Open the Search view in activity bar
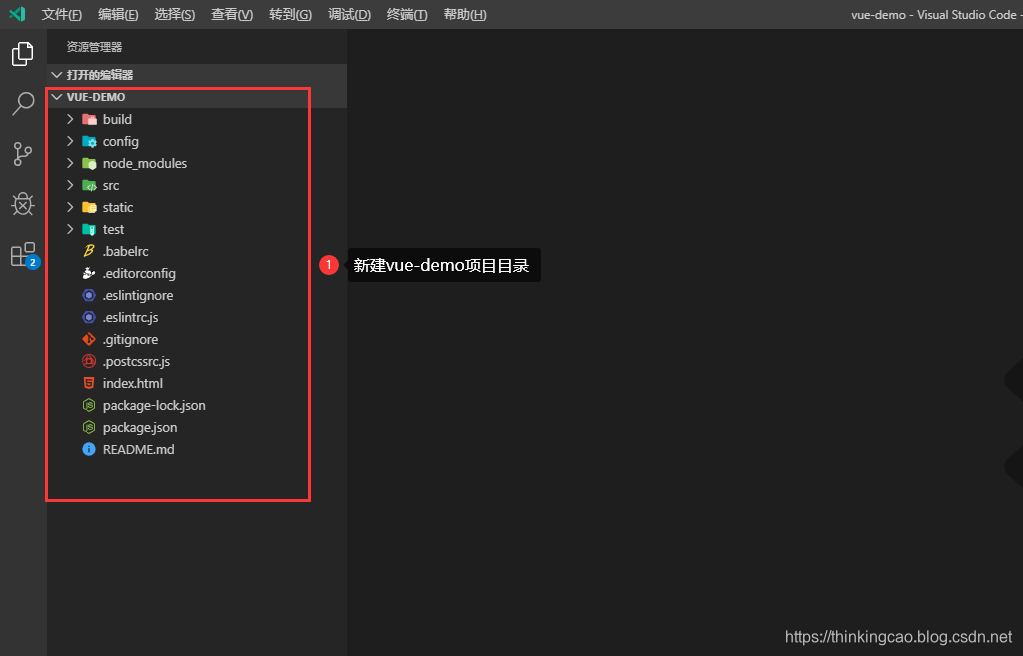Viewport: 1023px width, 656px height. pos(23,104)
